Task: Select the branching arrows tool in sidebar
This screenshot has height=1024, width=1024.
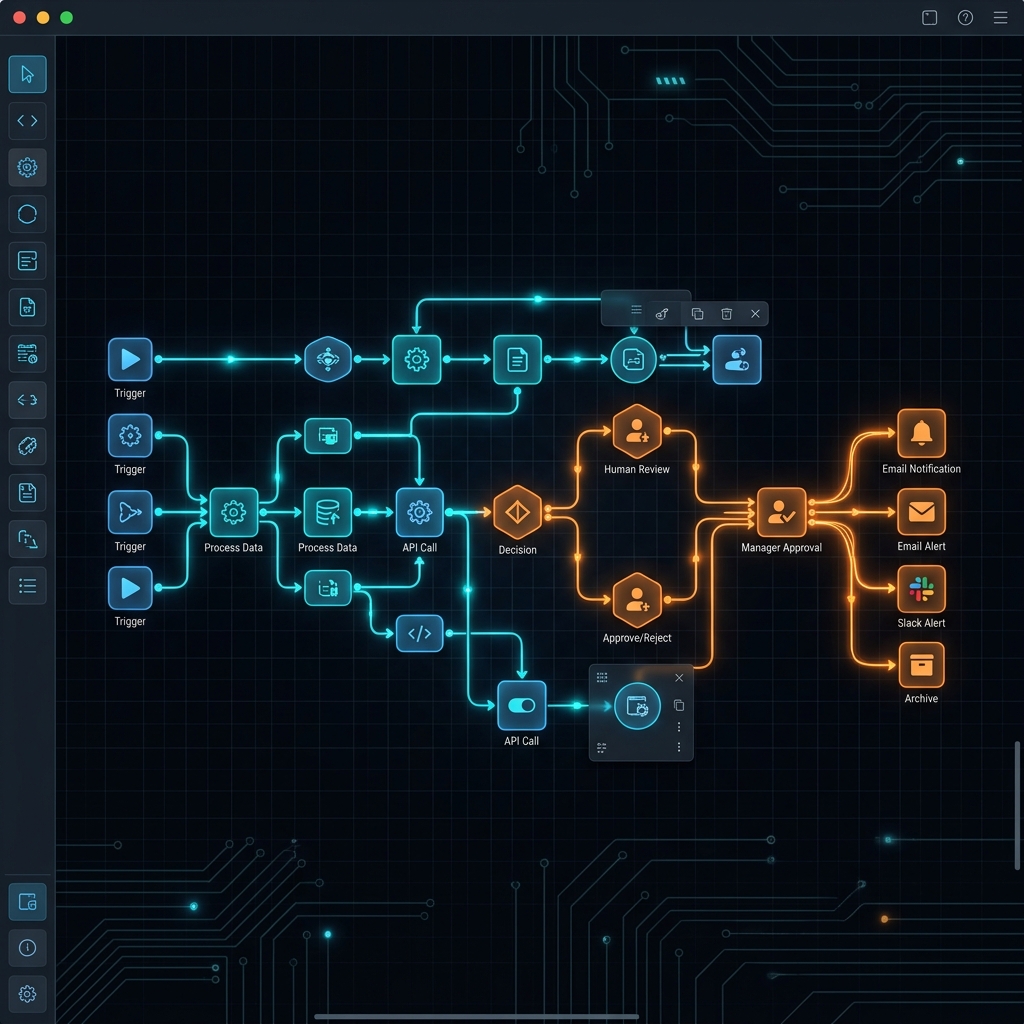Action: (x=27, y=400)
